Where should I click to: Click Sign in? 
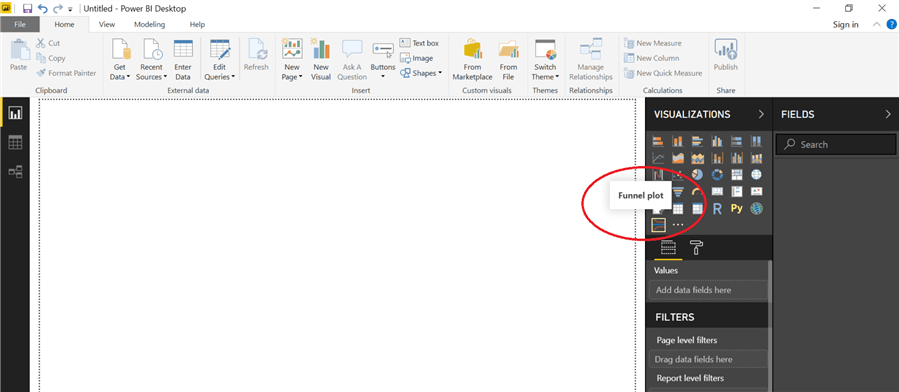tap(846, 24)
